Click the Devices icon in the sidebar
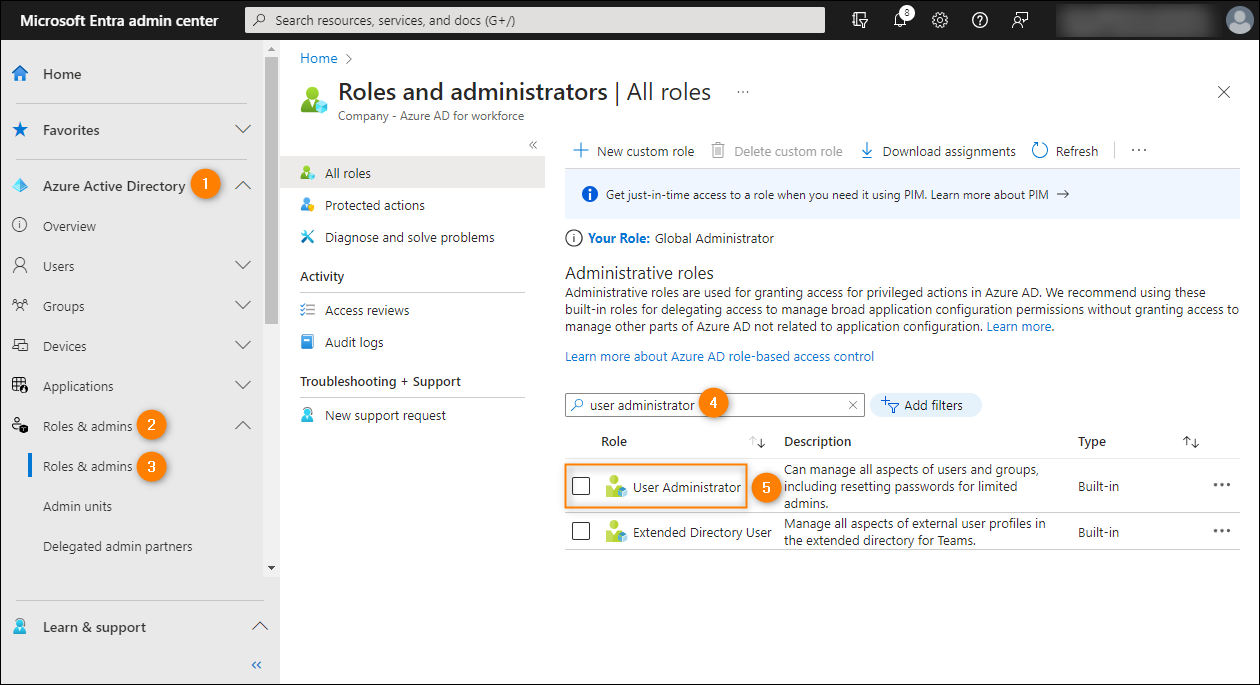The width and height of the screenshot is (1260, 685). point(20,346)
